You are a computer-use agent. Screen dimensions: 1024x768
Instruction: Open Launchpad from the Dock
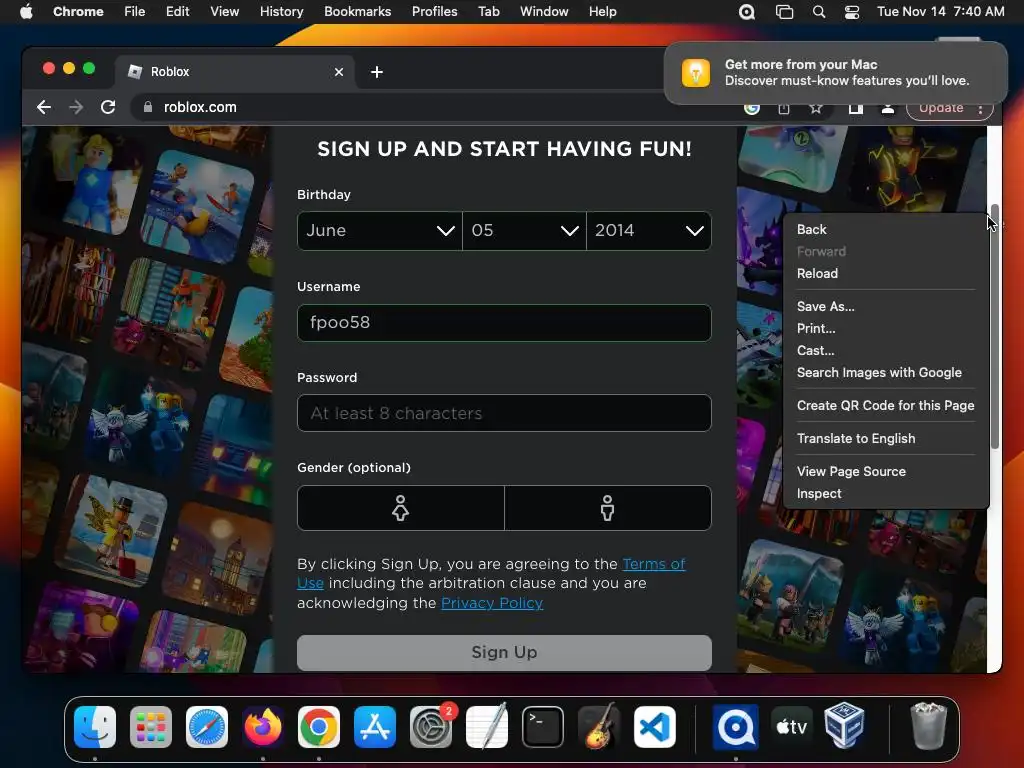[x=151, y=727]
